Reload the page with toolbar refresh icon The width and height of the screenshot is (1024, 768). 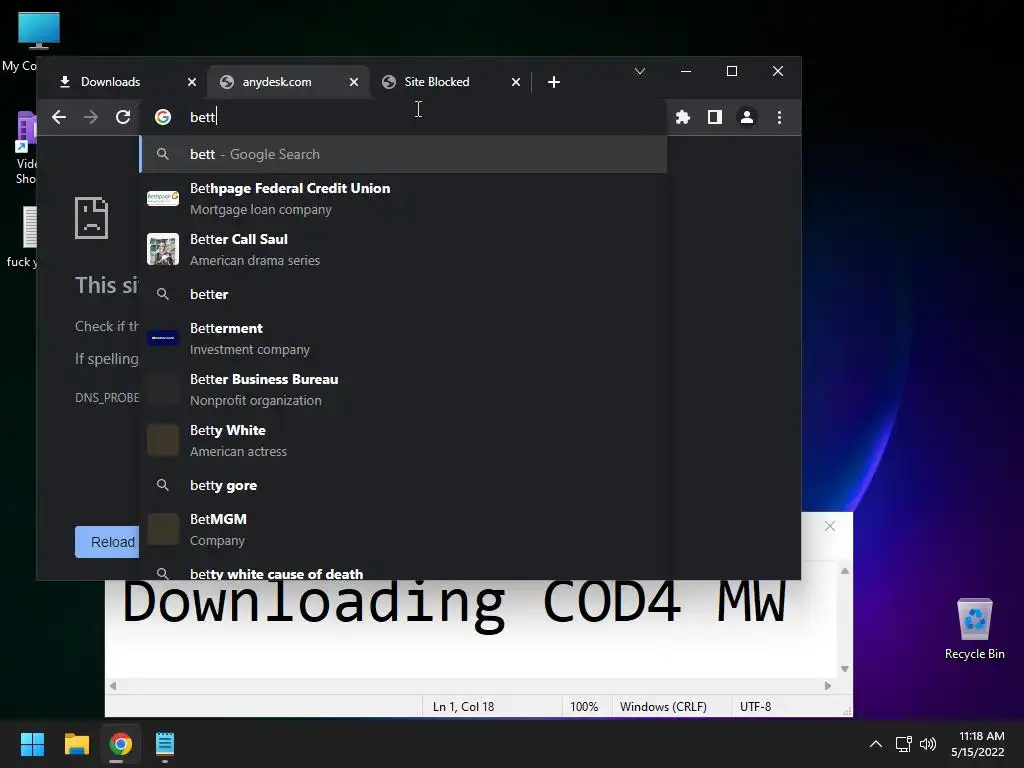click(x=123, y=117)
